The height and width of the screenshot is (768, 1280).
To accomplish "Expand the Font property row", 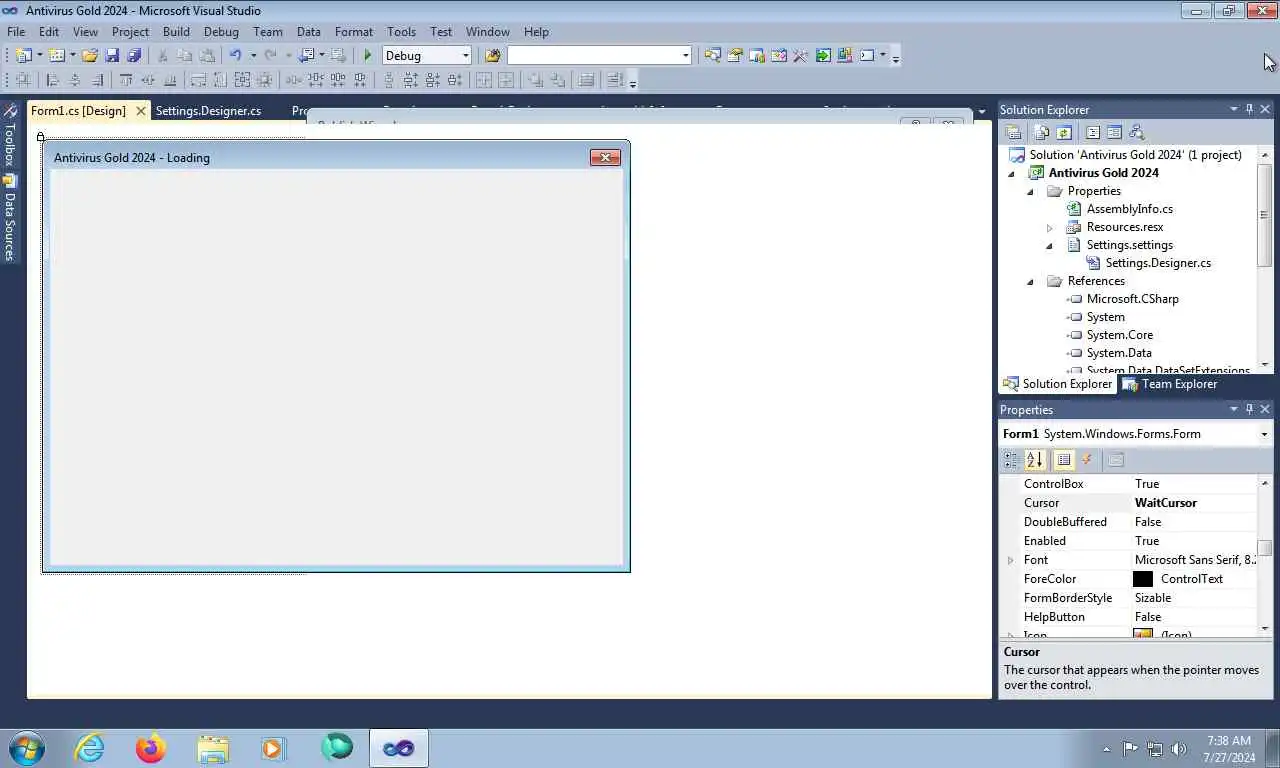I will click(1010, 560).
